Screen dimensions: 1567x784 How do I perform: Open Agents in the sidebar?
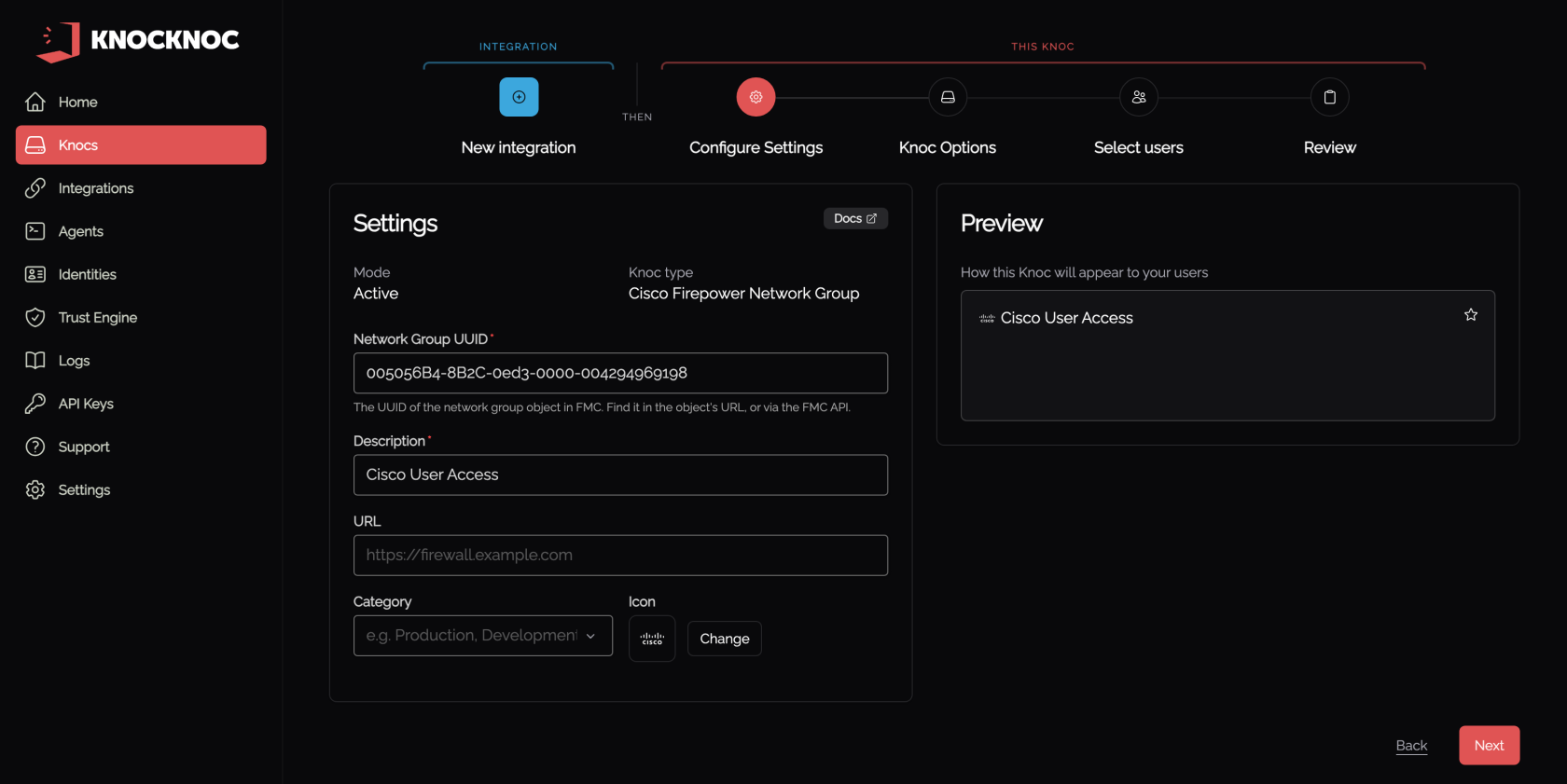coord(141,231)
